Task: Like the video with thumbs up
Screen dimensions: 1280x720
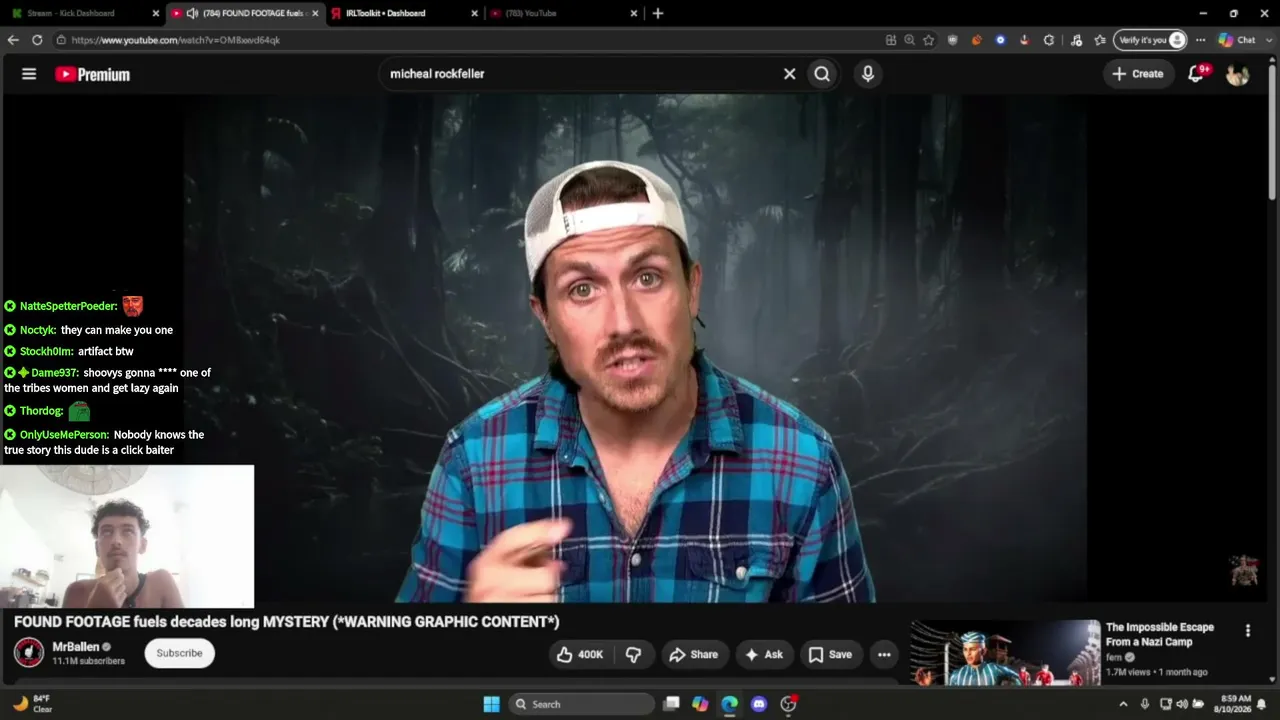Action: click(x=580, y=655)
